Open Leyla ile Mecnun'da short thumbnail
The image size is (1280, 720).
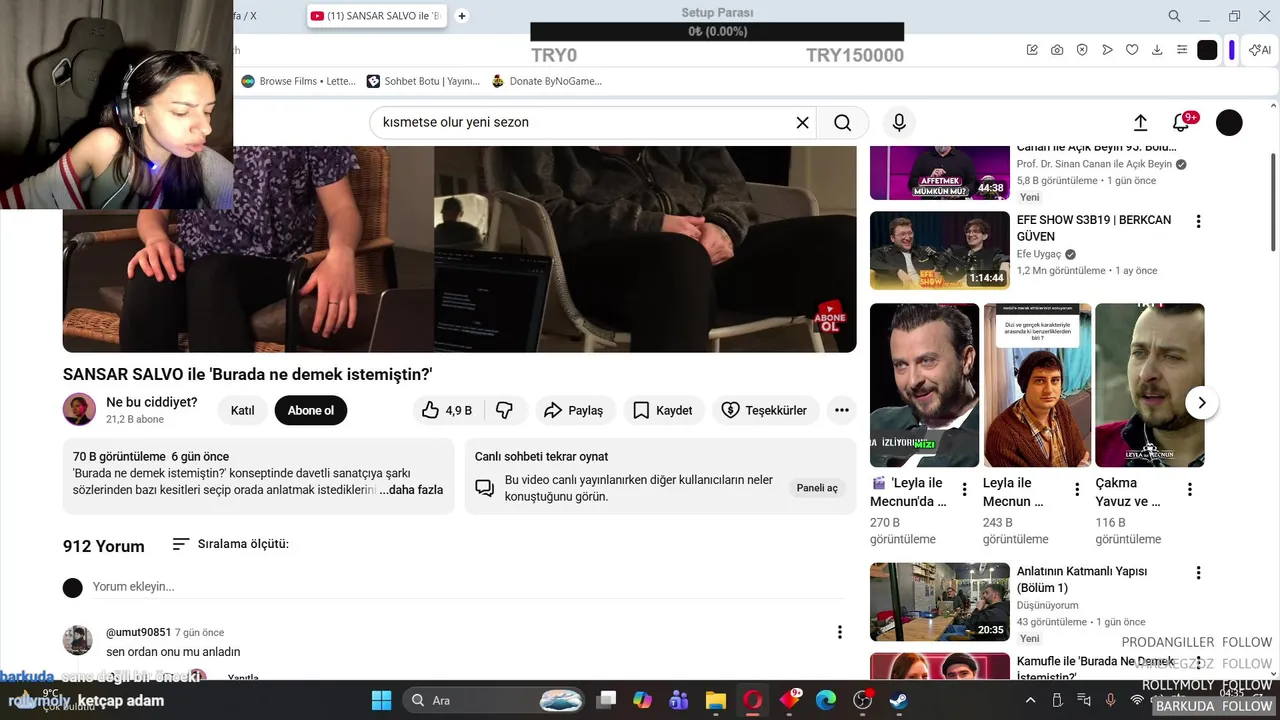(x=925, y=385)
